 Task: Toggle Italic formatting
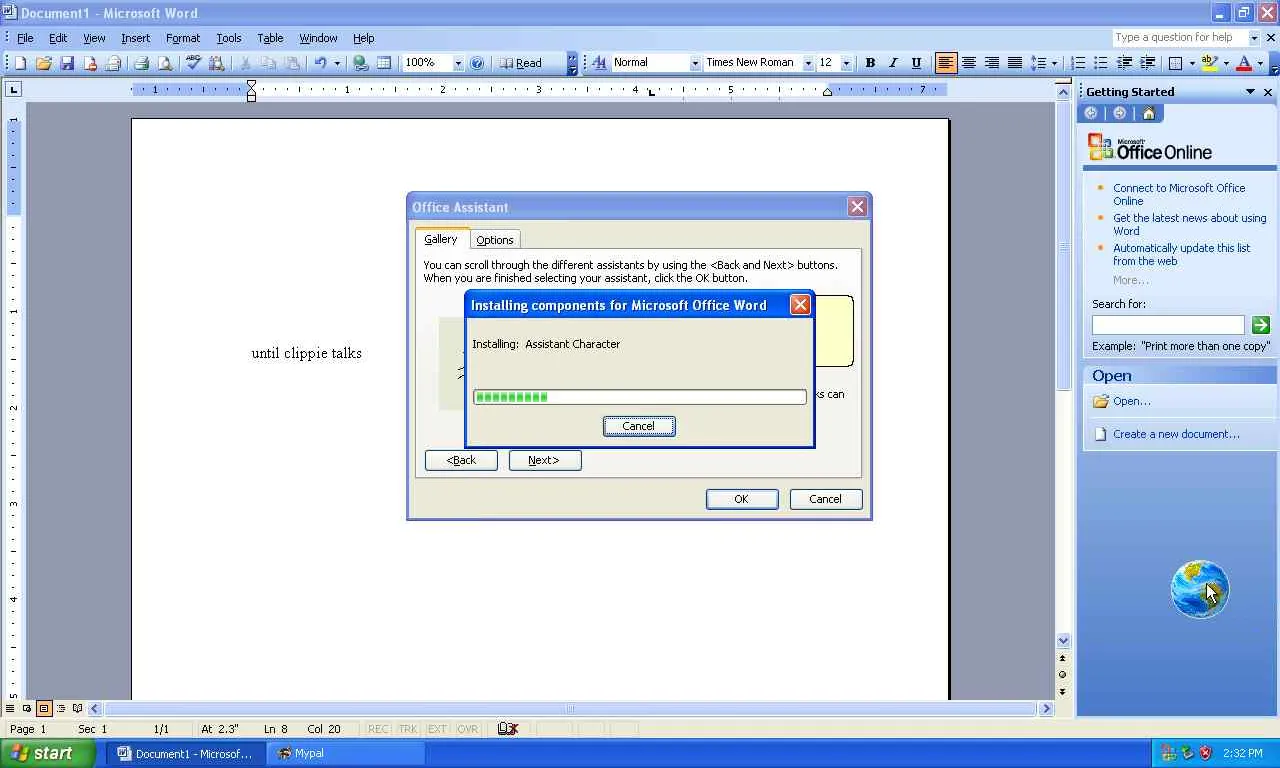(893, 63)
